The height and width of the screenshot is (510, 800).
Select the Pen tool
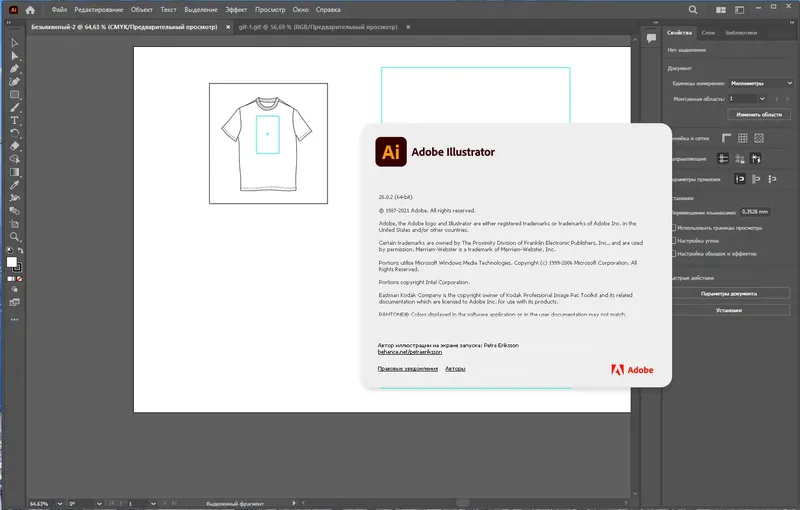point(14,69)
